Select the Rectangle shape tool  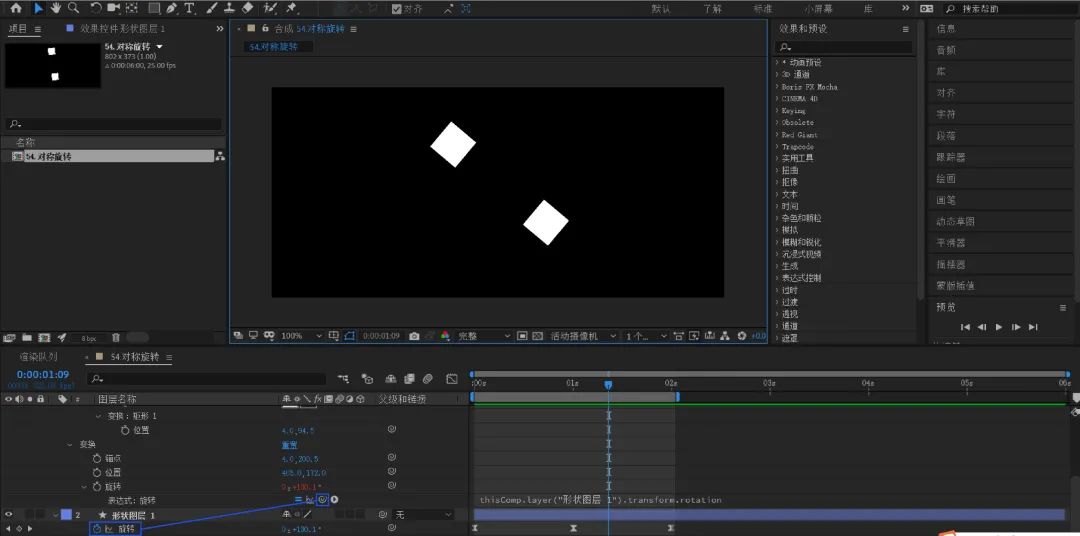(x=154, y=8)
